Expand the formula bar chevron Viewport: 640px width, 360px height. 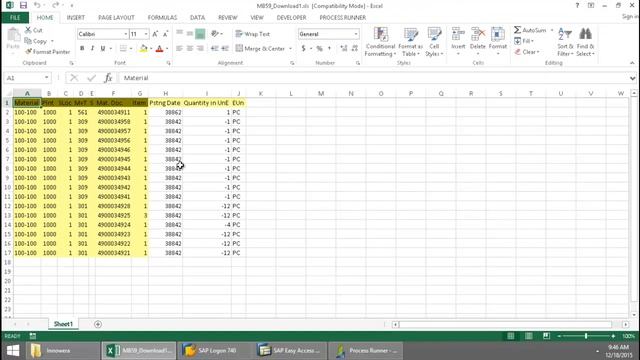pyautogui.click(x=632, y=78)
